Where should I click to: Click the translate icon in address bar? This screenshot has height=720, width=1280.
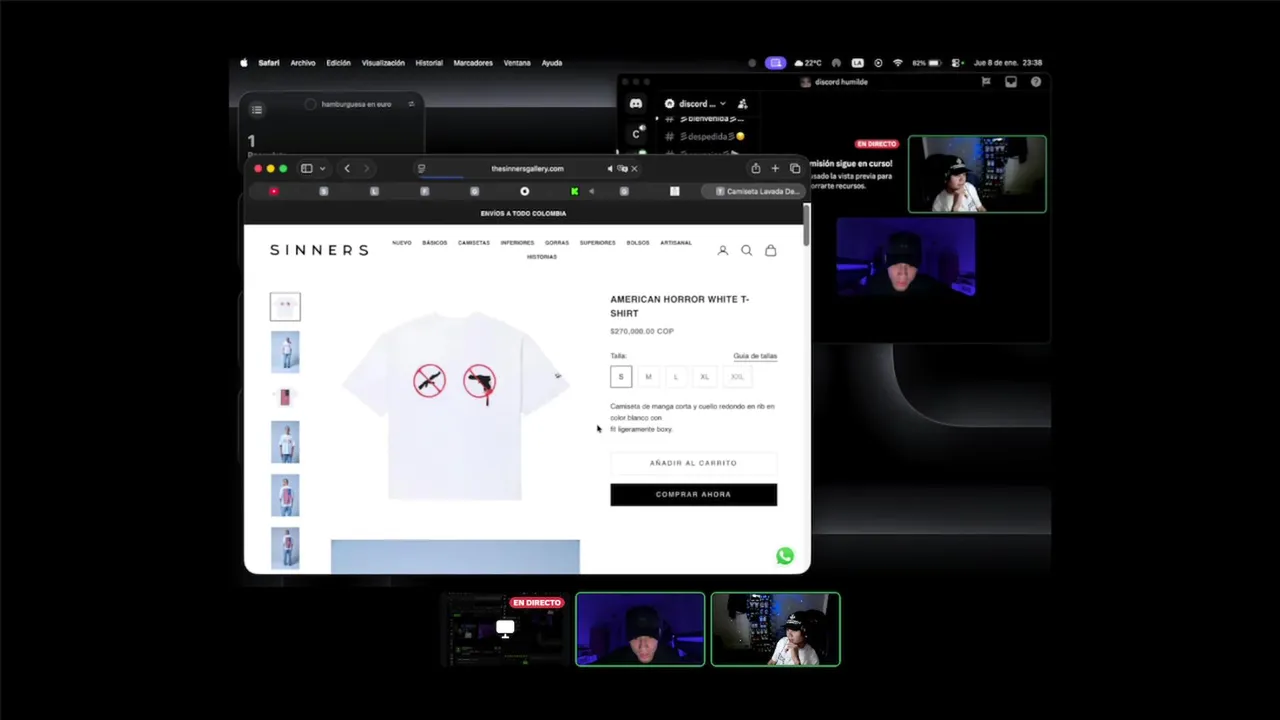point(622,168)
